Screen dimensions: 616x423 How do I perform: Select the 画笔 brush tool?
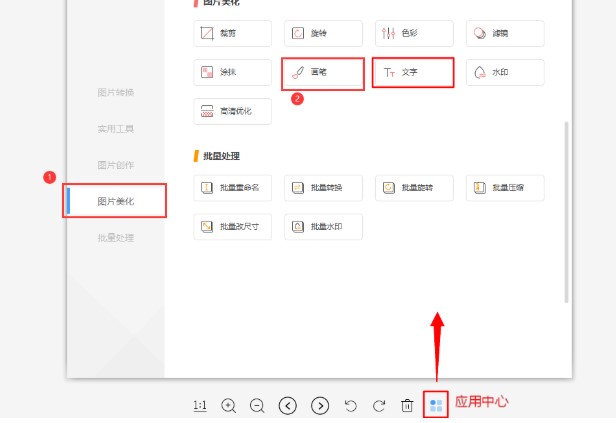click(x=323, y=72)
